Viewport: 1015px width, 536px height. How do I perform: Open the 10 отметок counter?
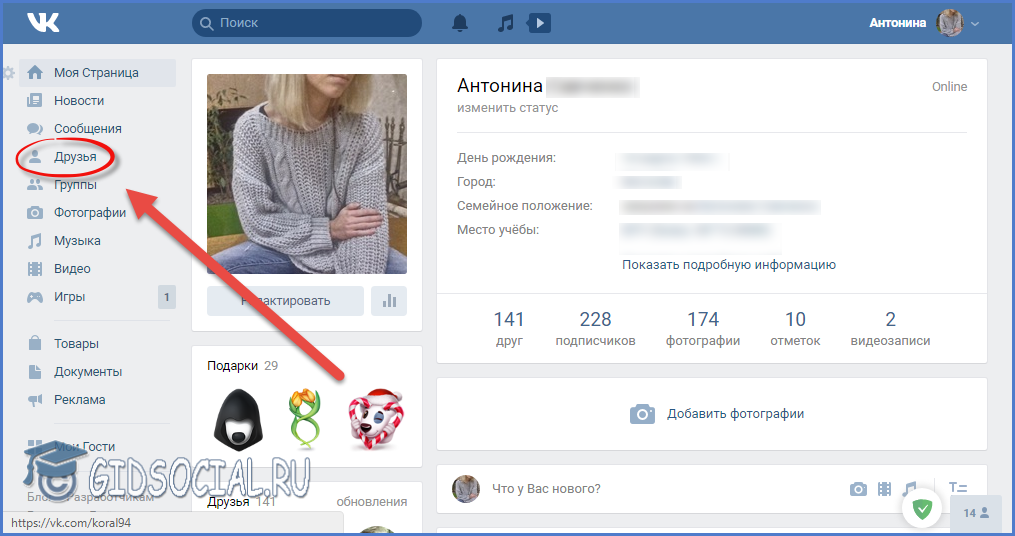click(x=795, y=329)
